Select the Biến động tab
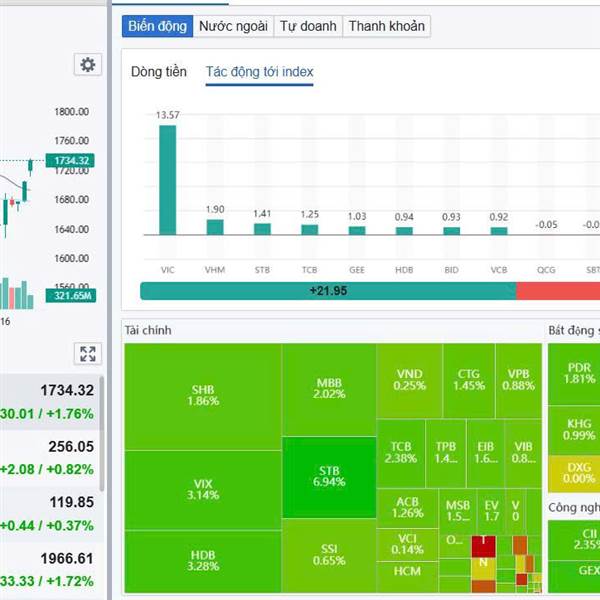 point(157,26)
